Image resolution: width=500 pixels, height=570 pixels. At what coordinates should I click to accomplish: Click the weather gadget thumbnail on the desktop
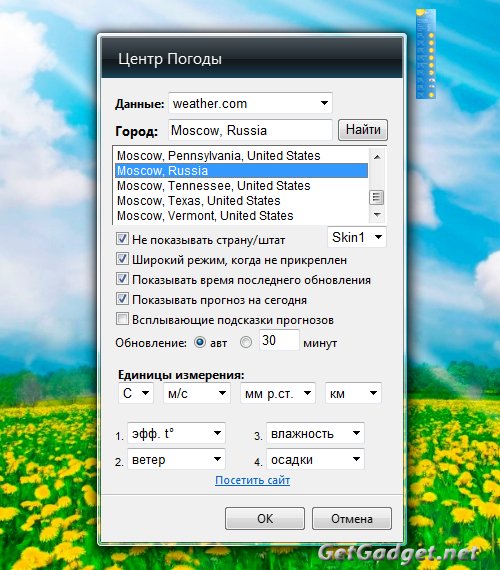pos(426,54)
